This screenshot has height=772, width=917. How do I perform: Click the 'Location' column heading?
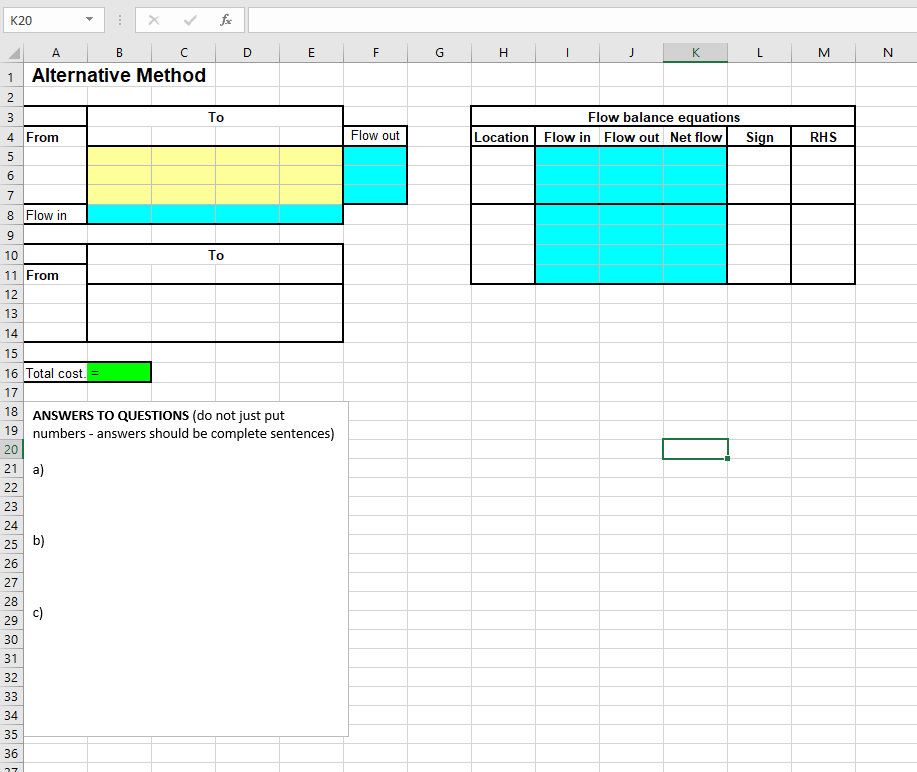[501, 137]
